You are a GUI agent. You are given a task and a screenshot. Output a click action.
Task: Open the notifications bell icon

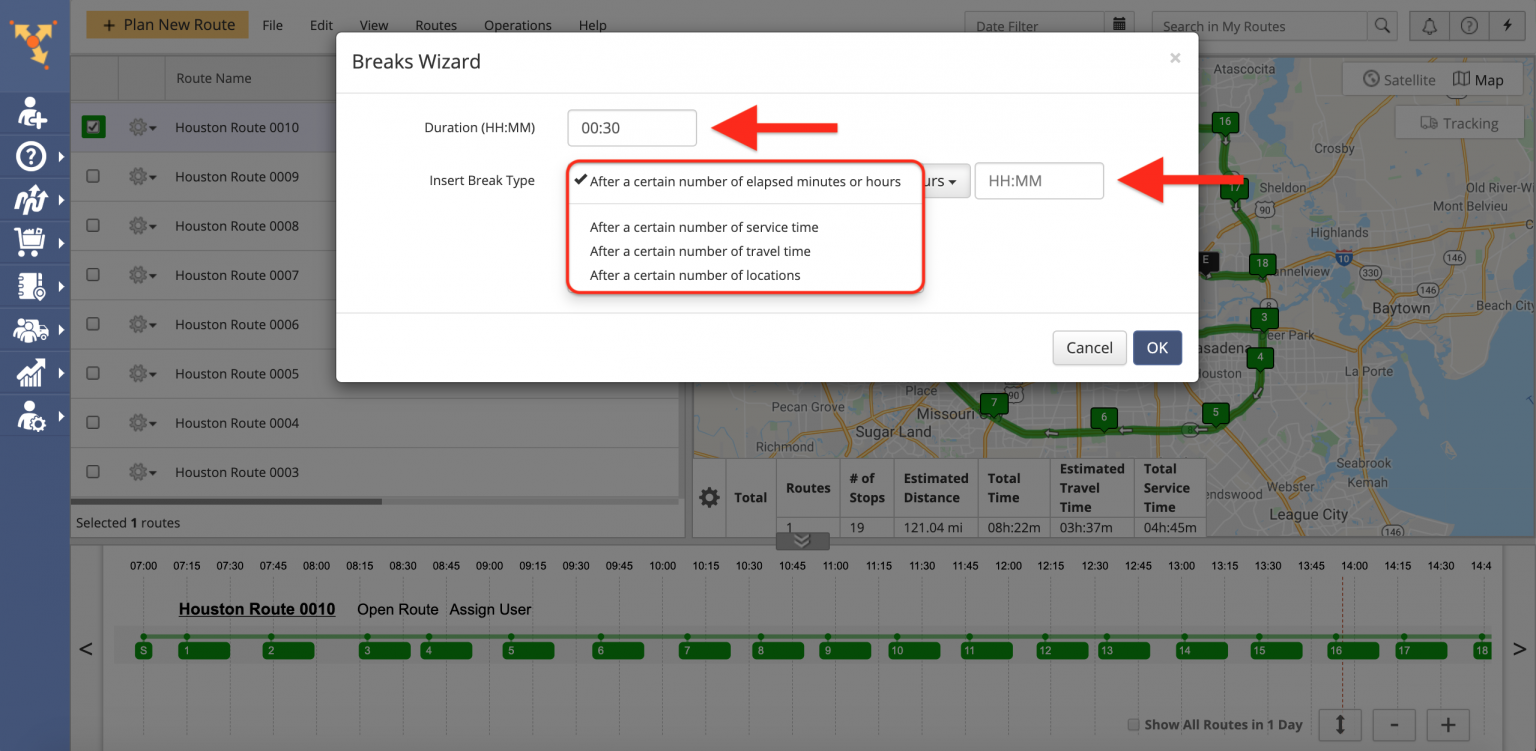1430,26
